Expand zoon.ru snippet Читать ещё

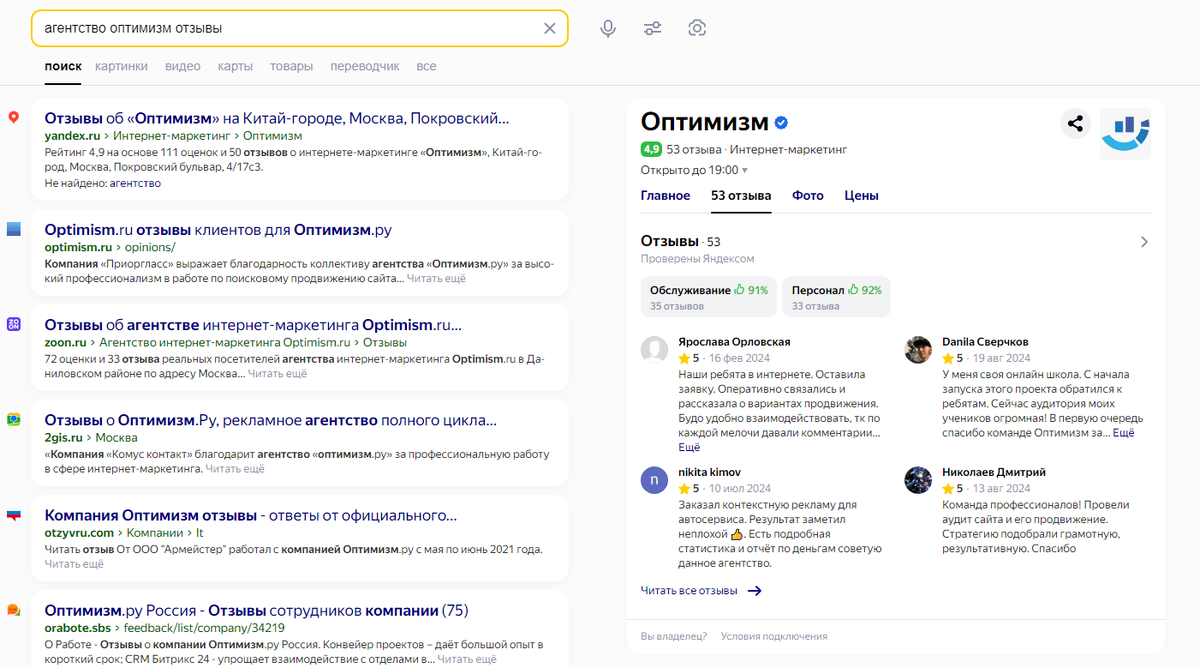pyautogui.click(x=277, y=373)
